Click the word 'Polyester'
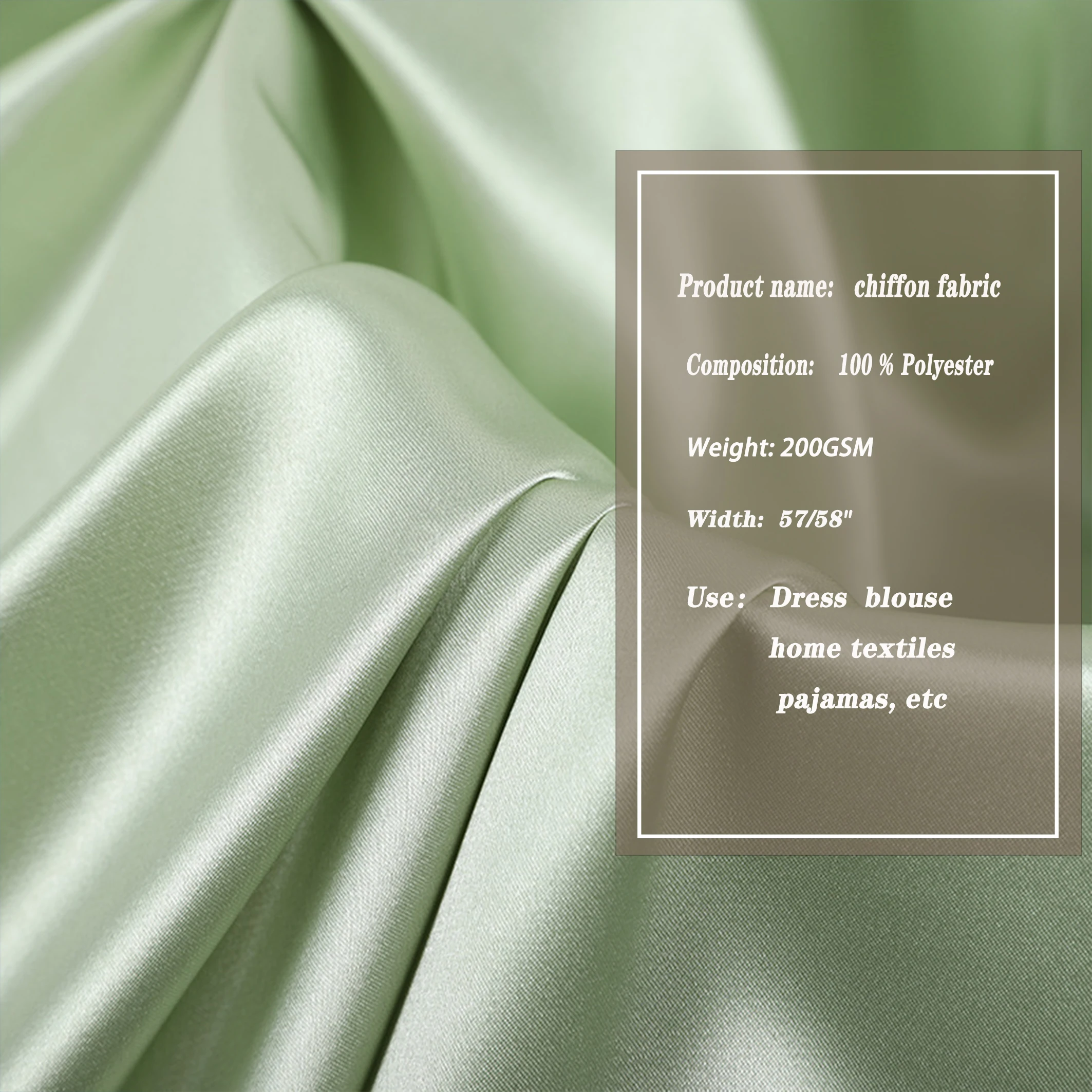The width and height of the screenshot is (1092, 1092). coord(946,366)
